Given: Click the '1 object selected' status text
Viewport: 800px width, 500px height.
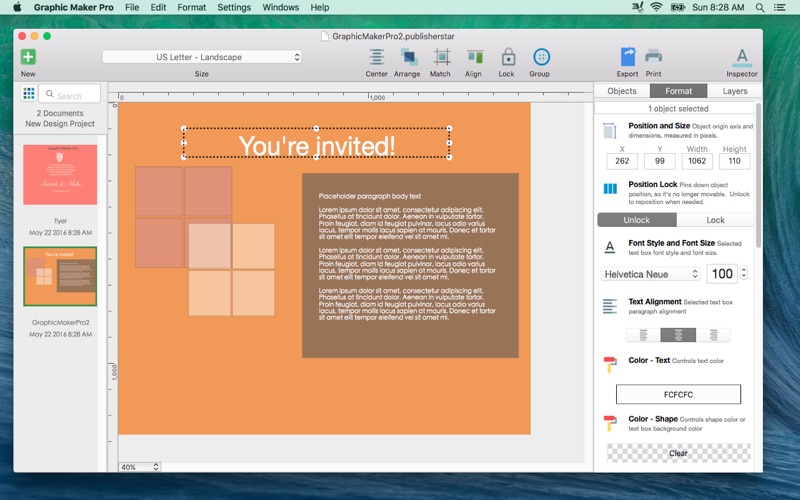Looking at the screenshot, I should pyautogui.click(x=678, y=109).
